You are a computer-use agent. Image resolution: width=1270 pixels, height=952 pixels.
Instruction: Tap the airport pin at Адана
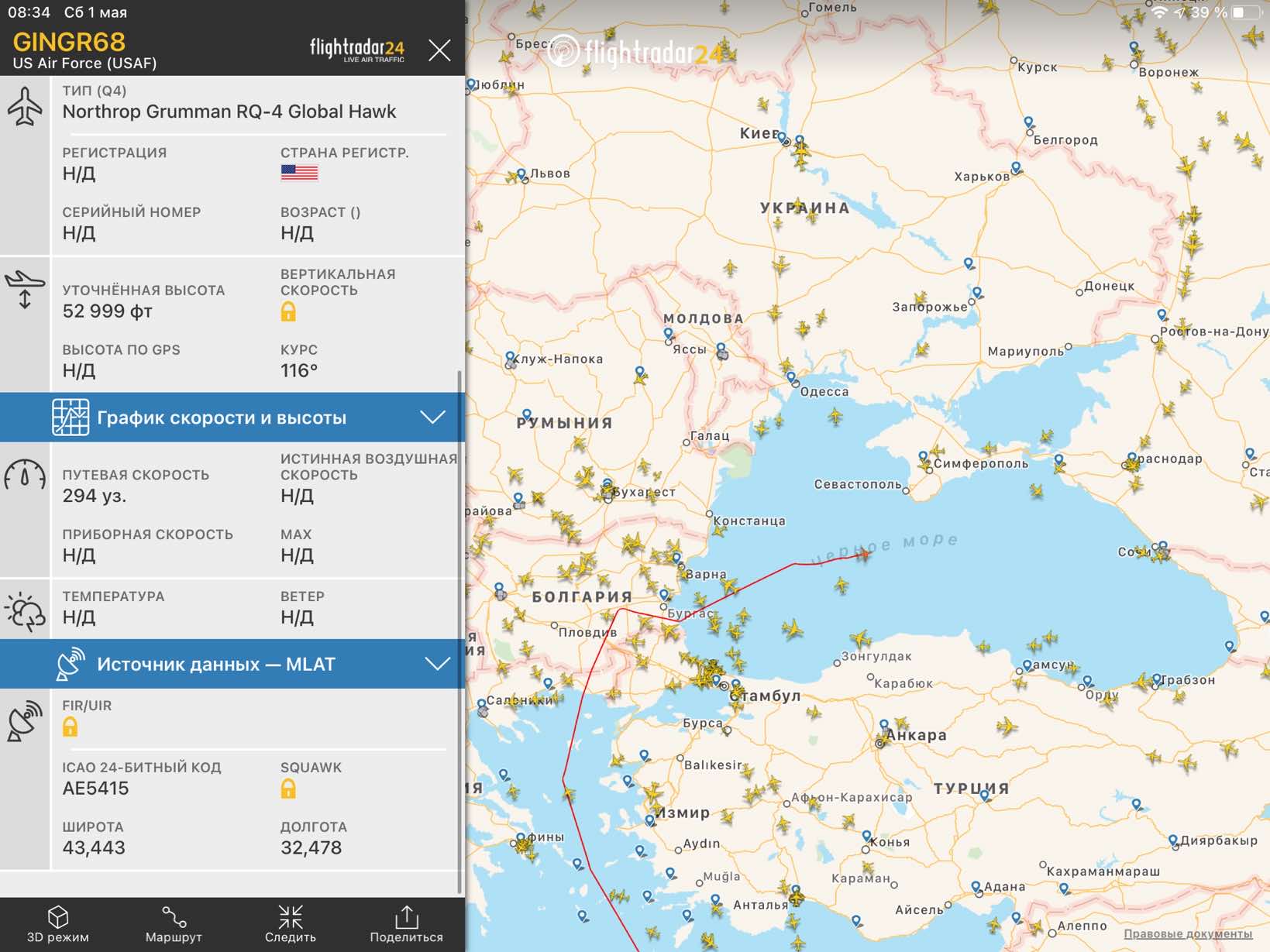976,886
